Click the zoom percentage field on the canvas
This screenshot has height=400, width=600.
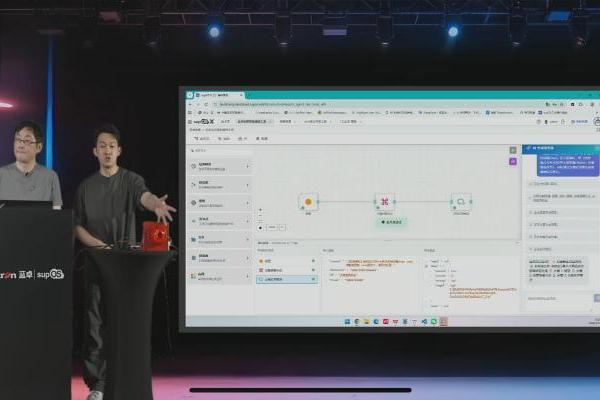click(x=272, y=227)
